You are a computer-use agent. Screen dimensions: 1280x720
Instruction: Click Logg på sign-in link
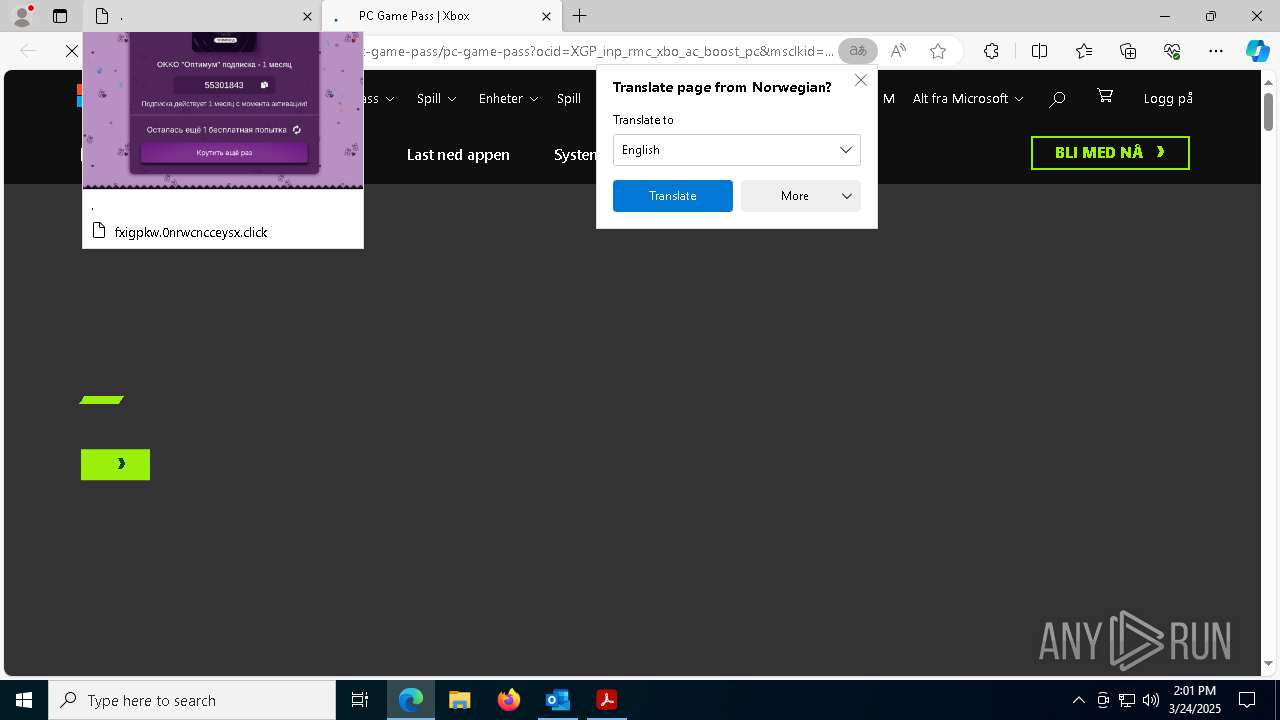click(x=1168, y=98)
